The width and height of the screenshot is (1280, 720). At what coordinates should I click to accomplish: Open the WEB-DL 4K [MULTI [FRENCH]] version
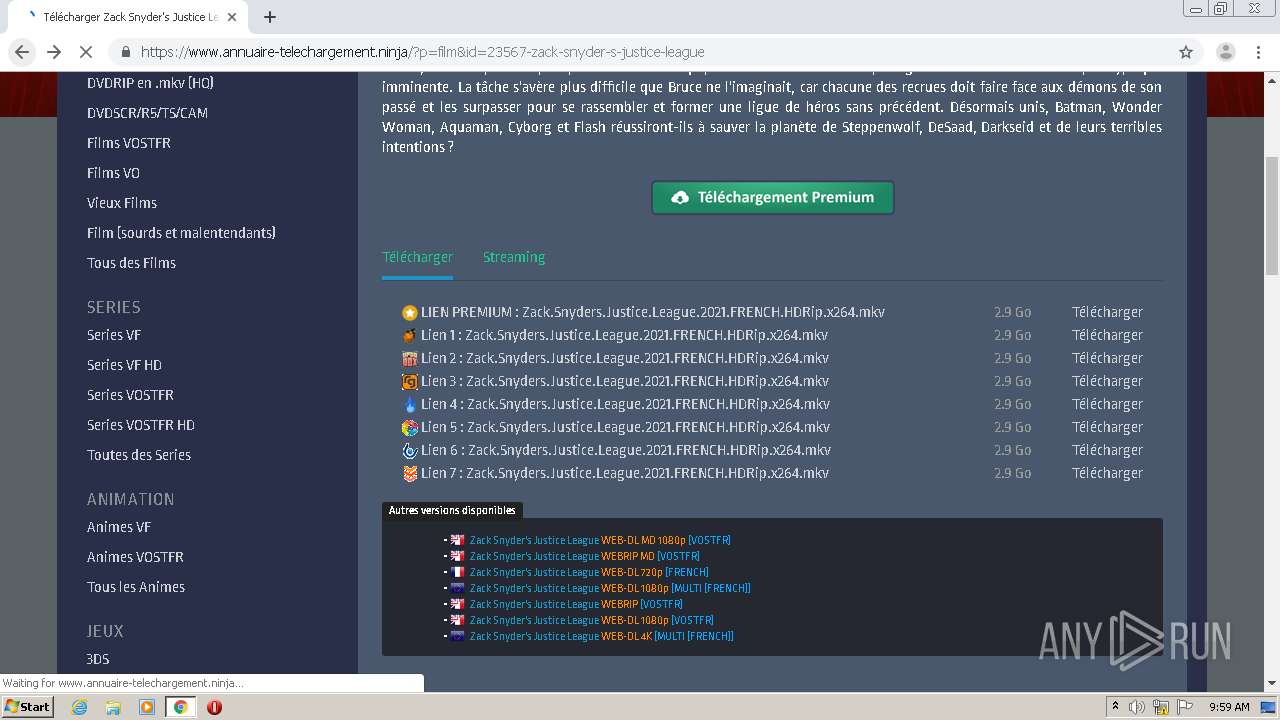[x=602, y=636]
